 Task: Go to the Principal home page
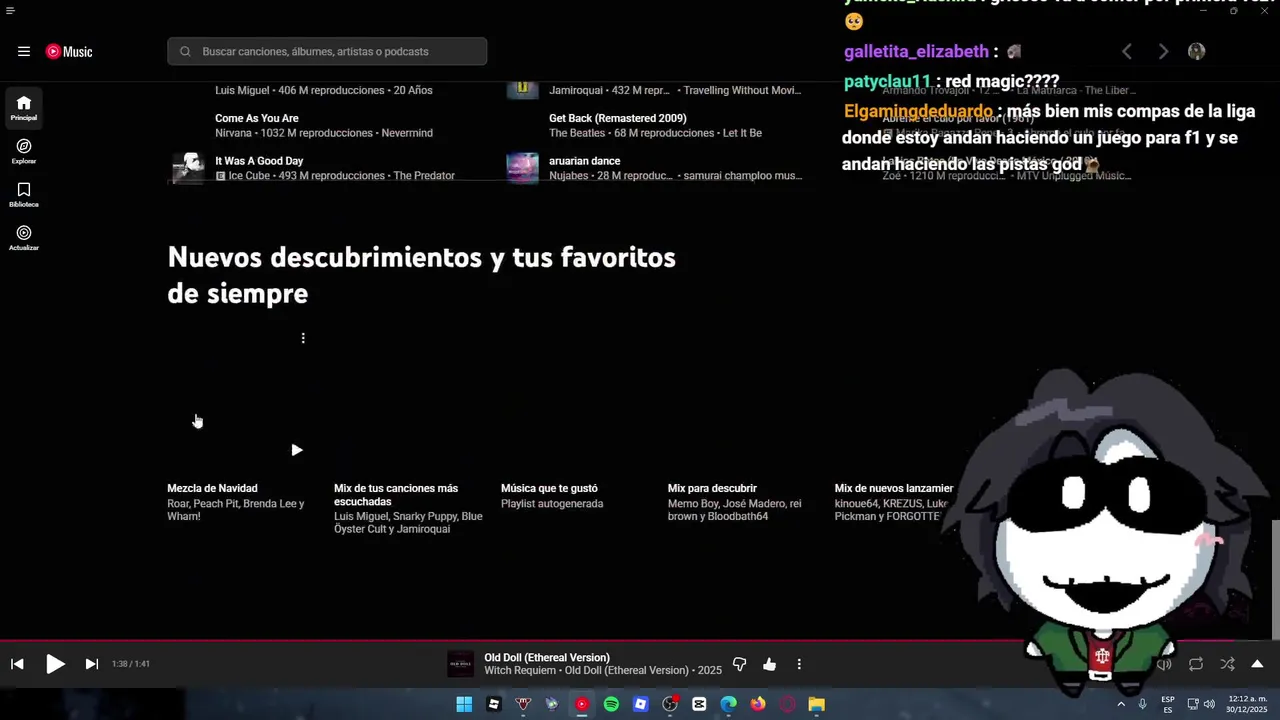coord(24,108)
